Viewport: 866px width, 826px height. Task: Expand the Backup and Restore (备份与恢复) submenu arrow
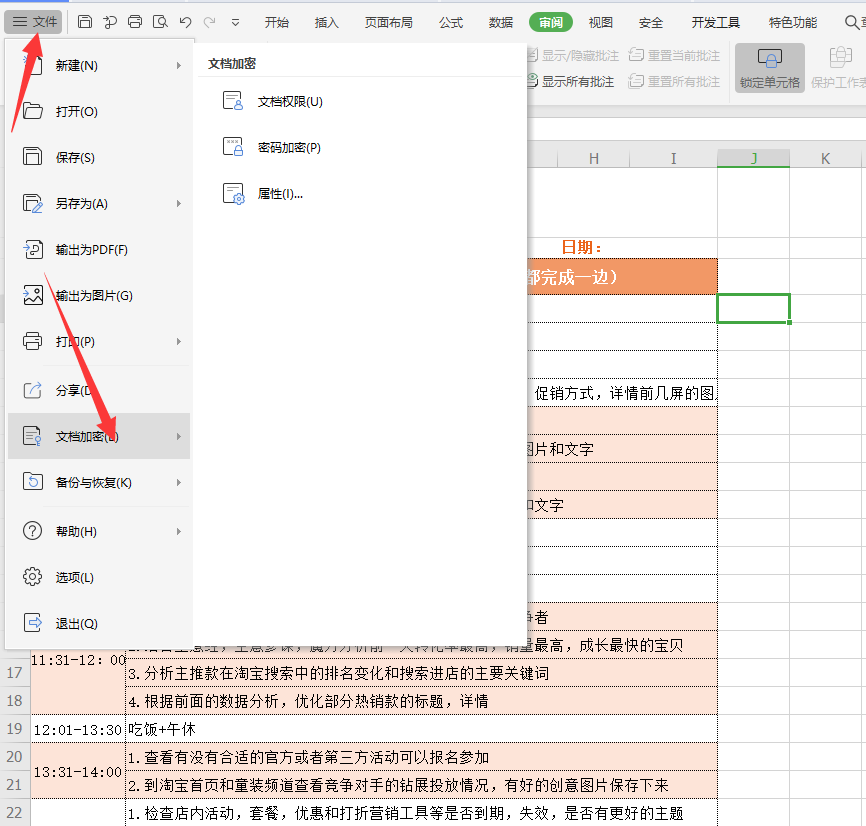click(179, 483)
